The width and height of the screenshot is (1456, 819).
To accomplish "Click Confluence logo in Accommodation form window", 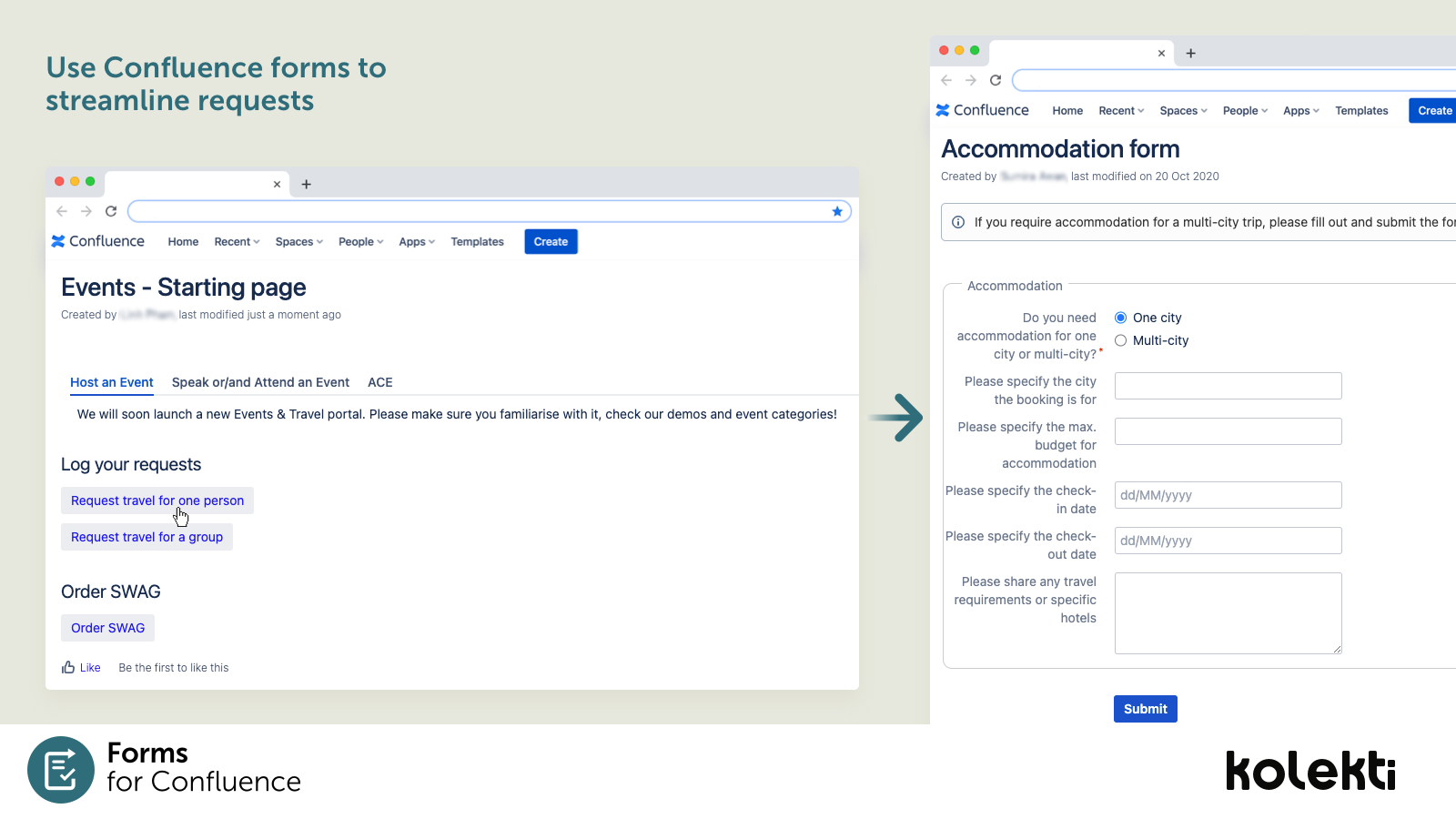I will pos(982,110).
